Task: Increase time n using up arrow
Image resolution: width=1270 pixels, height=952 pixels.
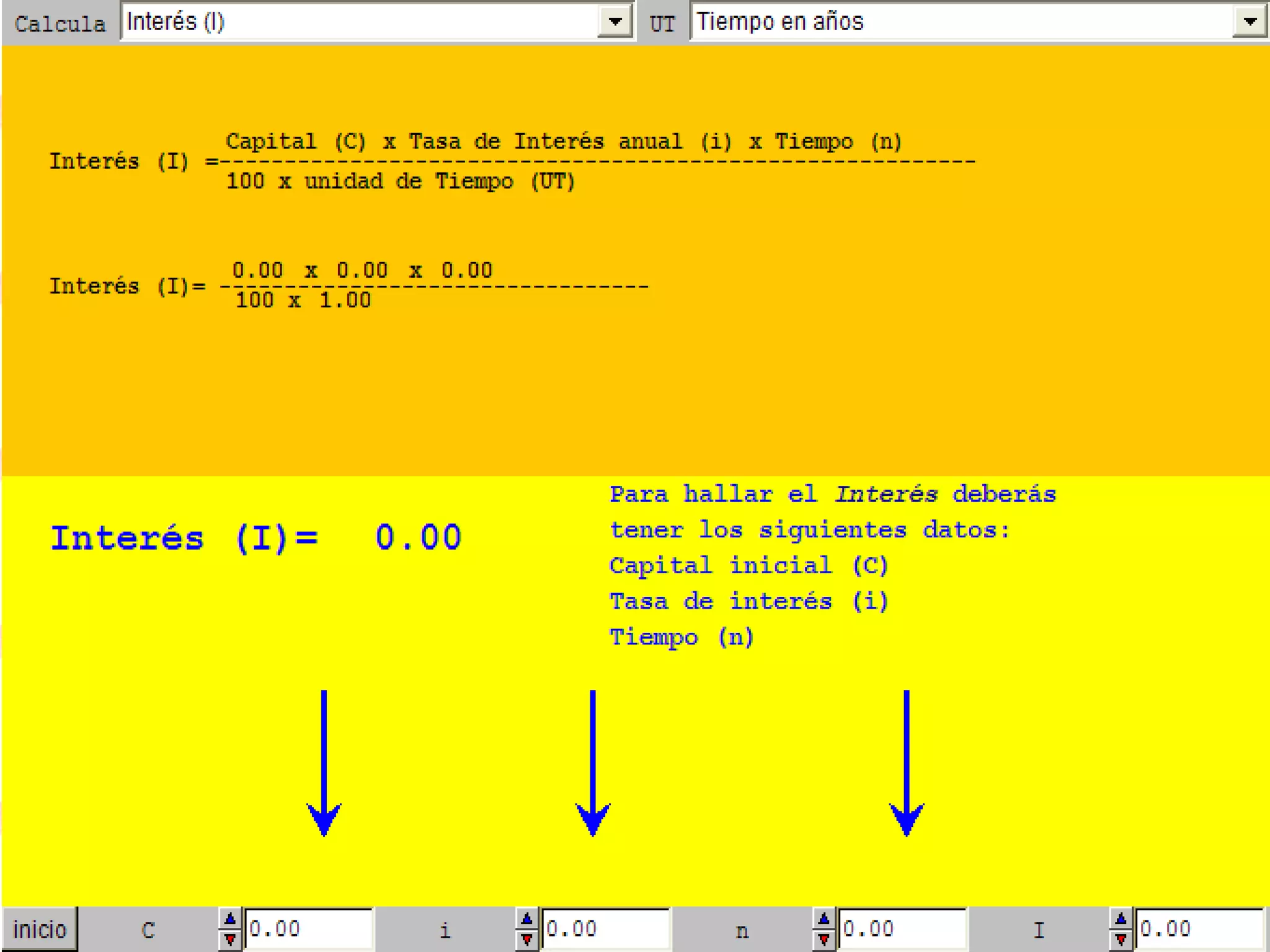Action: [x=824, y=919]
